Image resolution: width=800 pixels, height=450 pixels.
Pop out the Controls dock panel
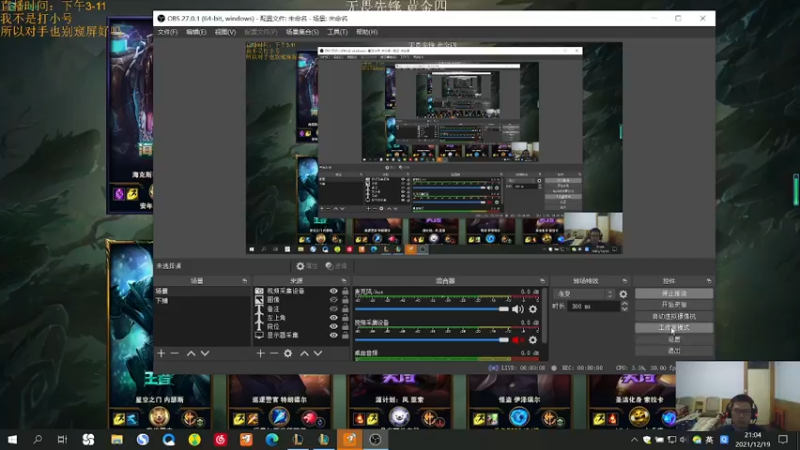709,281
